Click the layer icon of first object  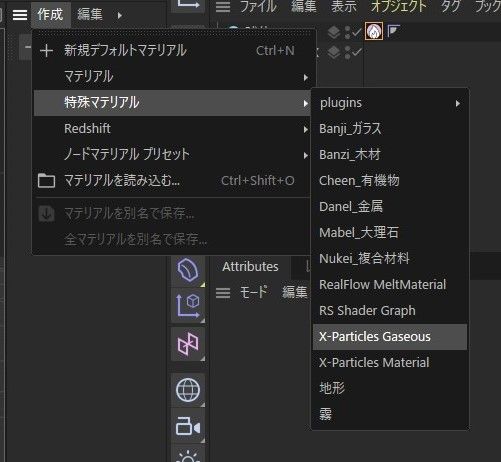334,32
